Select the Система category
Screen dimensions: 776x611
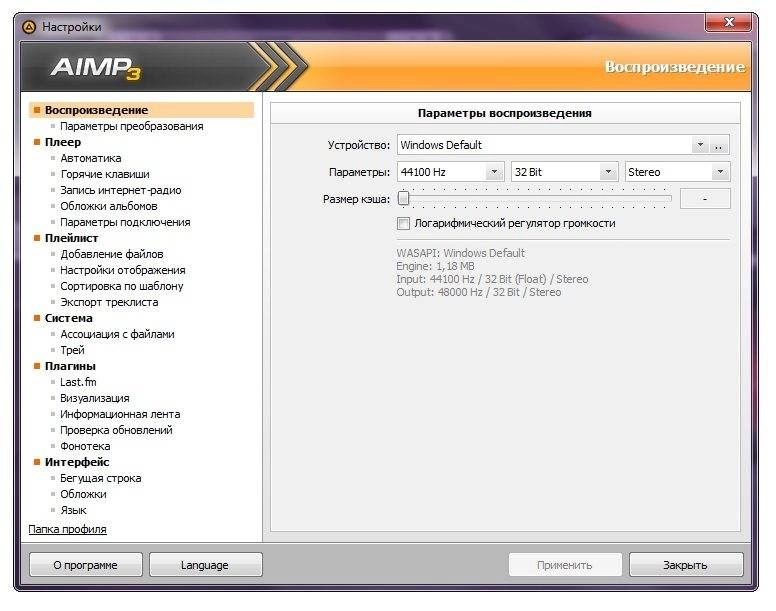click(x=69, y=318)
